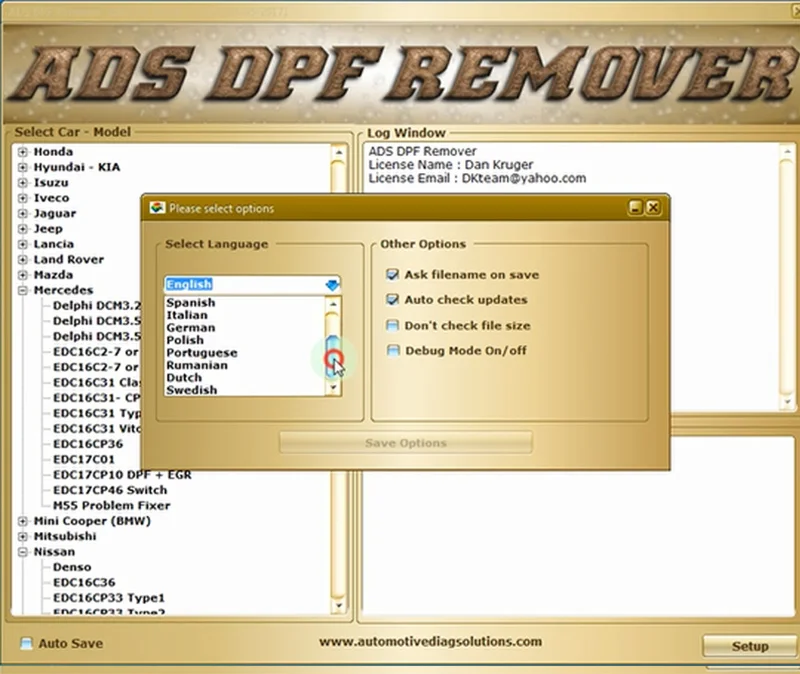Click the Save Options button
800x674 pixels.
(x=406, y=443)
